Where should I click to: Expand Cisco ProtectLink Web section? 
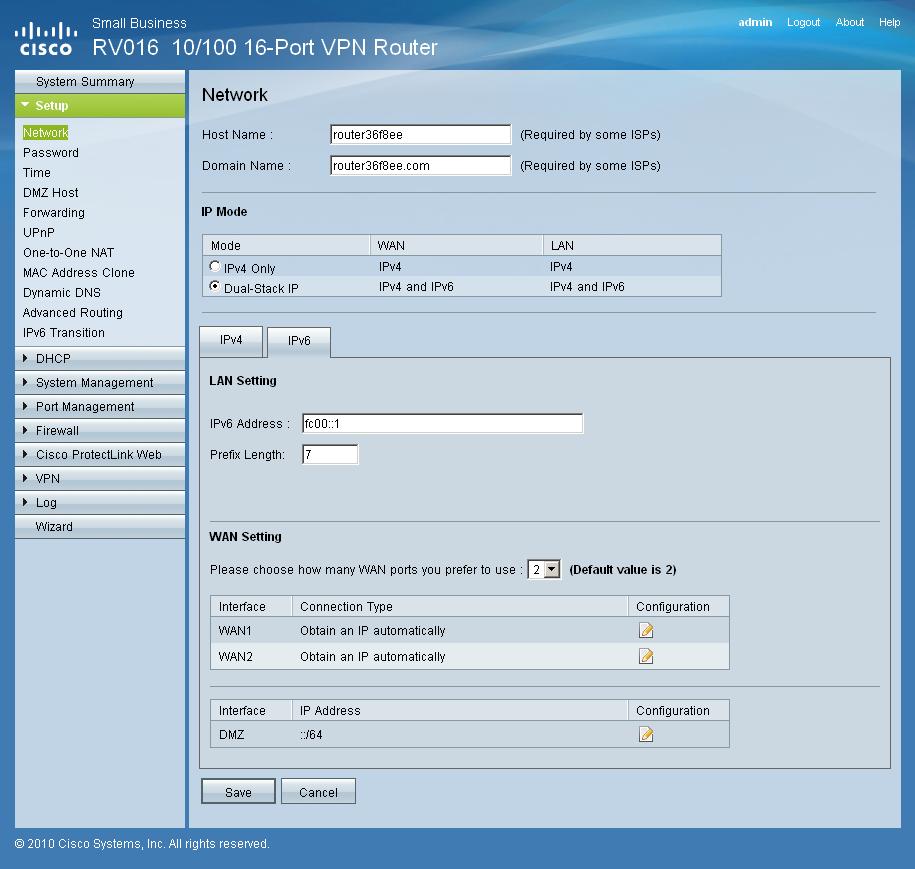tap(100, 454)
